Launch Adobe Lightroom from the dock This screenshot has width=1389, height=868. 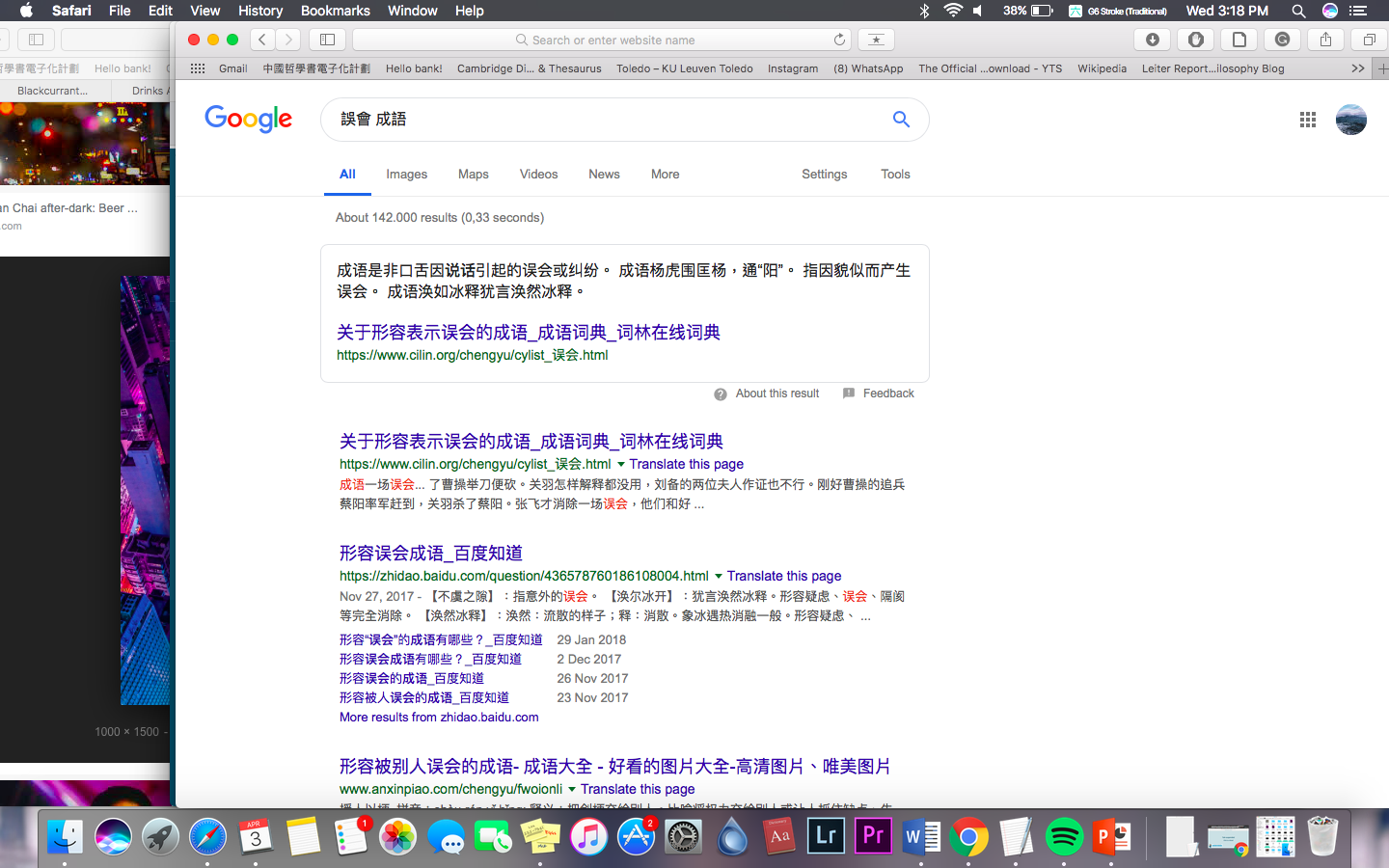tap(826, 836)
